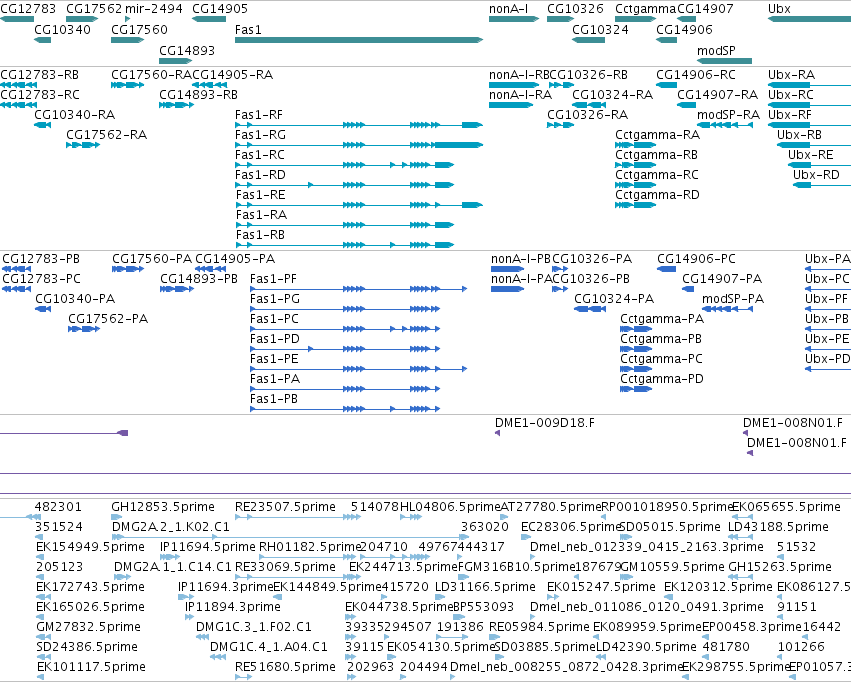Select EST GH12853.5prime
851x682 pixels.
[x=163, y=507]
